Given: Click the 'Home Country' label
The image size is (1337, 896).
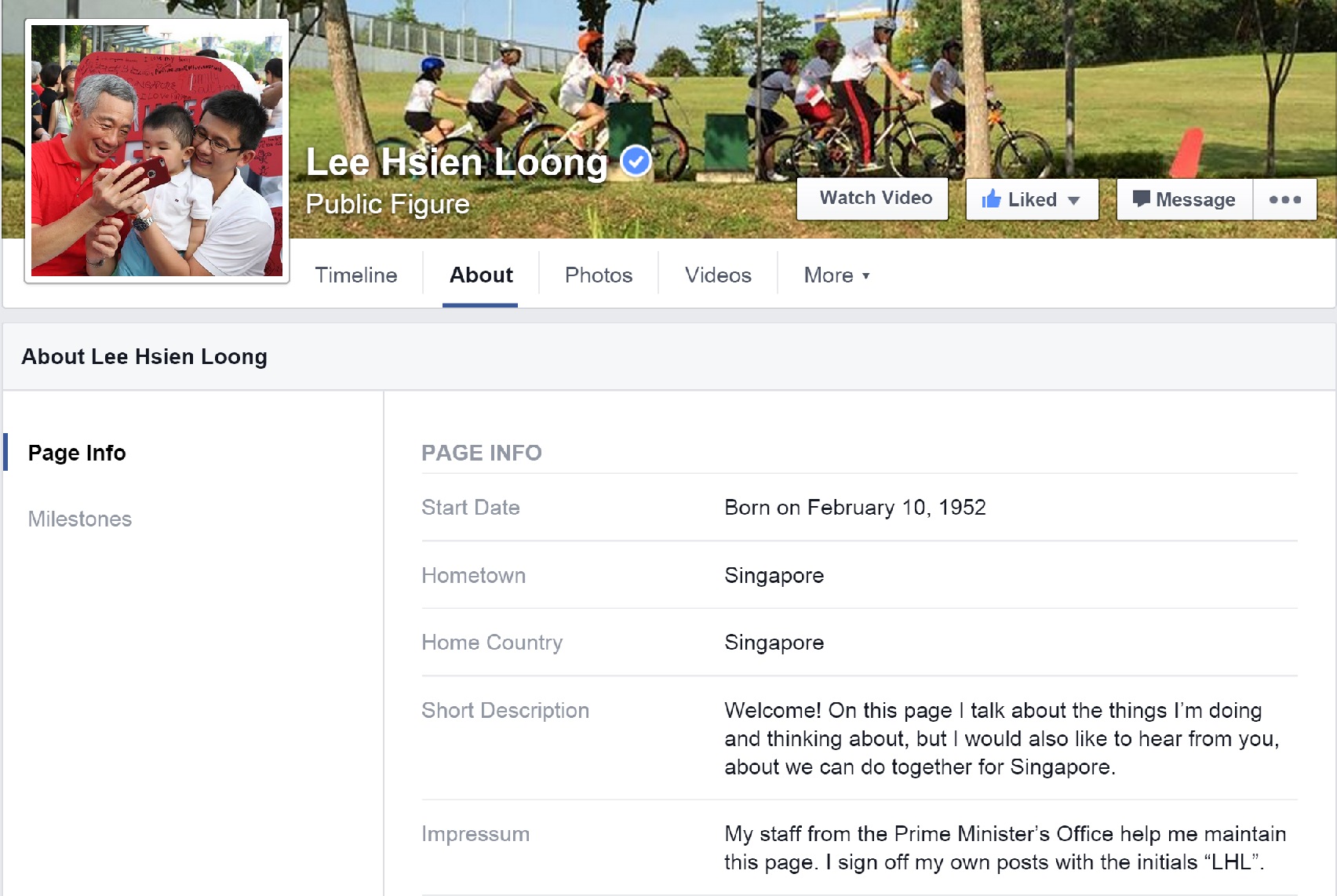Looking at the screenshot, I should tap(492, 643).
